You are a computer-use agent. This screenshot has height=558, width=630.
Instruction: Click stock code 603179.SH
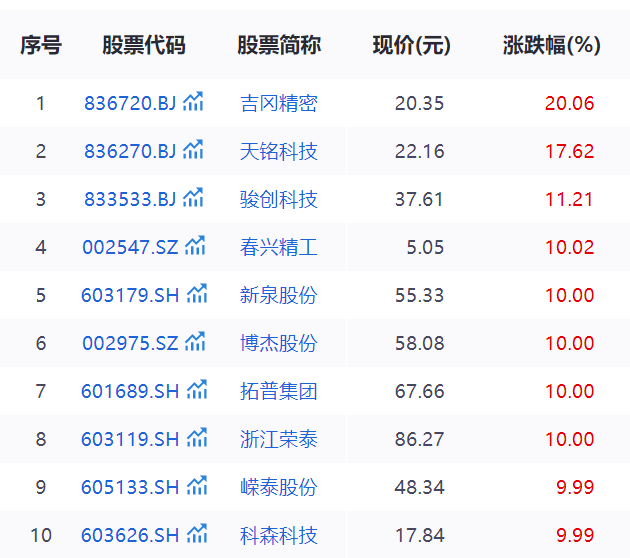pyautogui.click(x=130, y=295)
